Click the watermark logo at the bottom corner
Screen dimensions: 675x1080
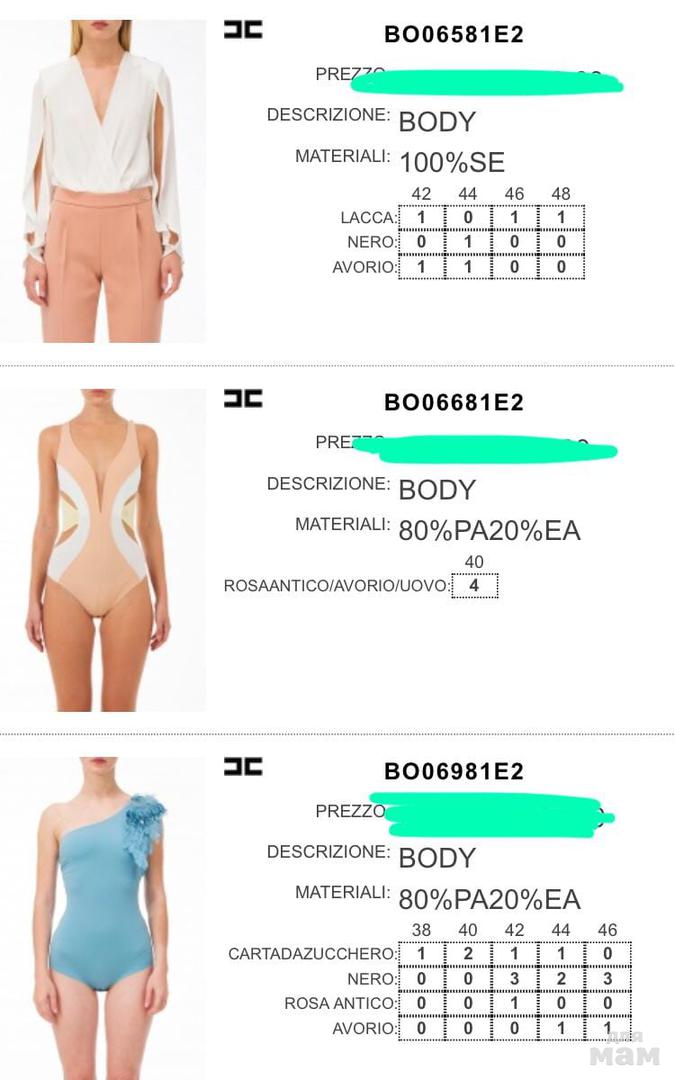[x=625, y=1050]
